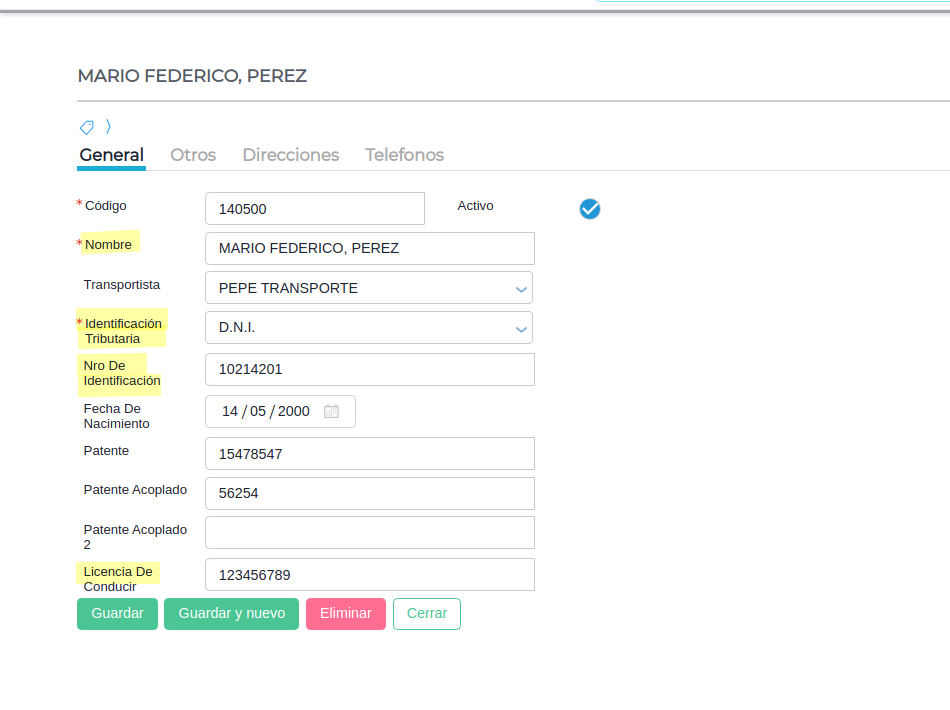Click the Guardar y nuevo button

231,613
